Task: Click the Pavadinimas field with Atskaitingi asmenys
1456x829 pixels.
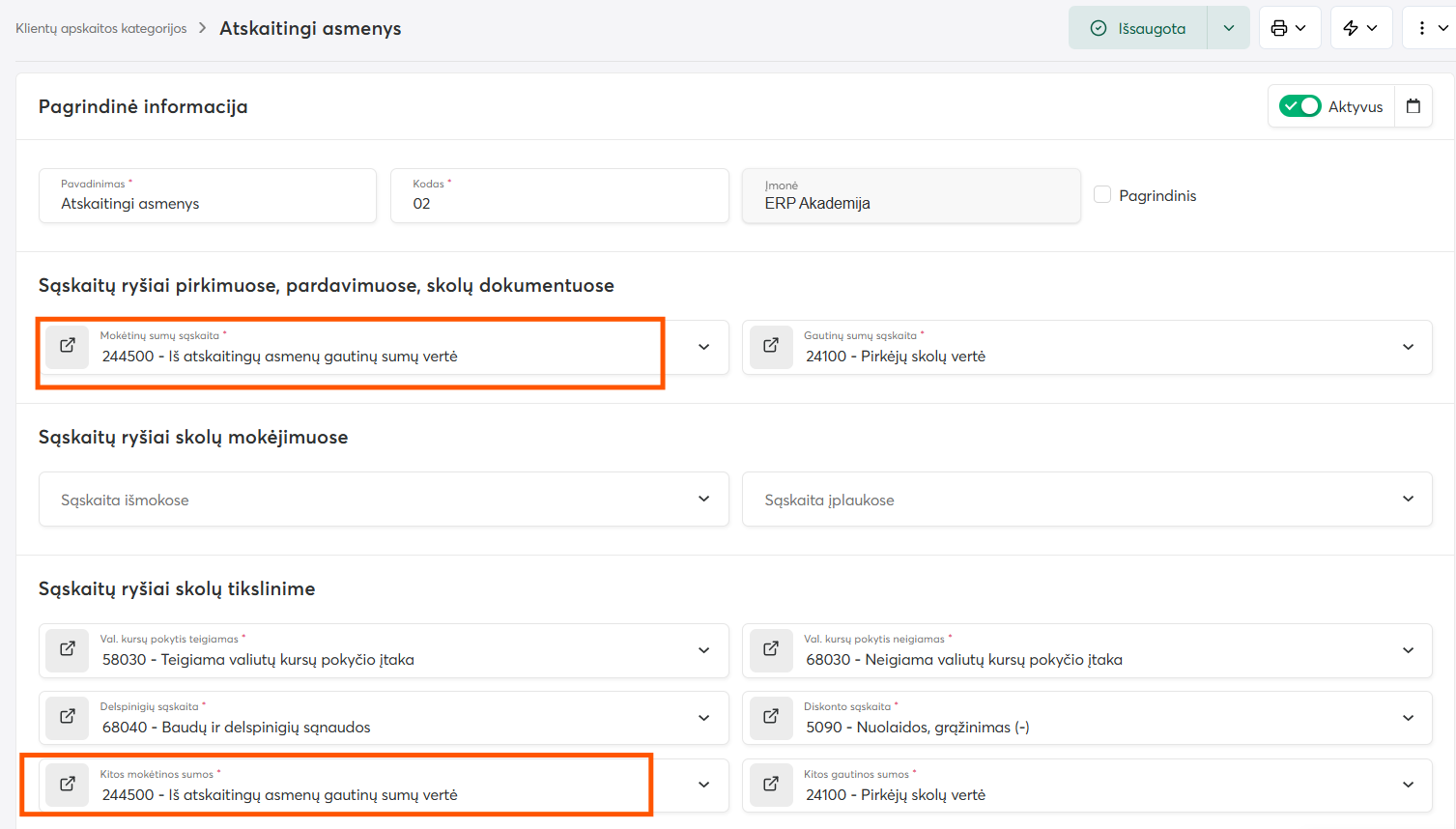Action: [x=208, y=195]
